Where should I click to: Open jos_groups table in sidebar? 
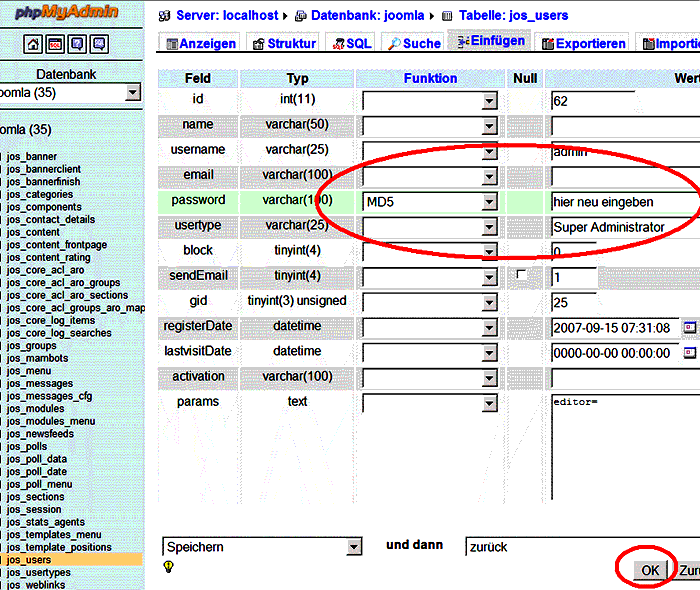point(32,345)
